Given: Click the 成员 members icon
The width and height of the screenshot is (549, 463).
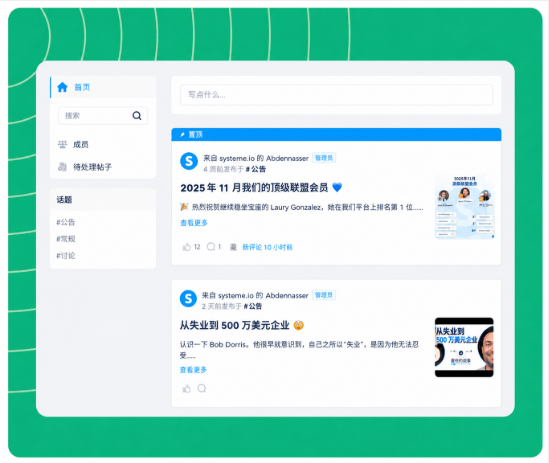Looking at the screenshot, I should [x=62, y=144].
